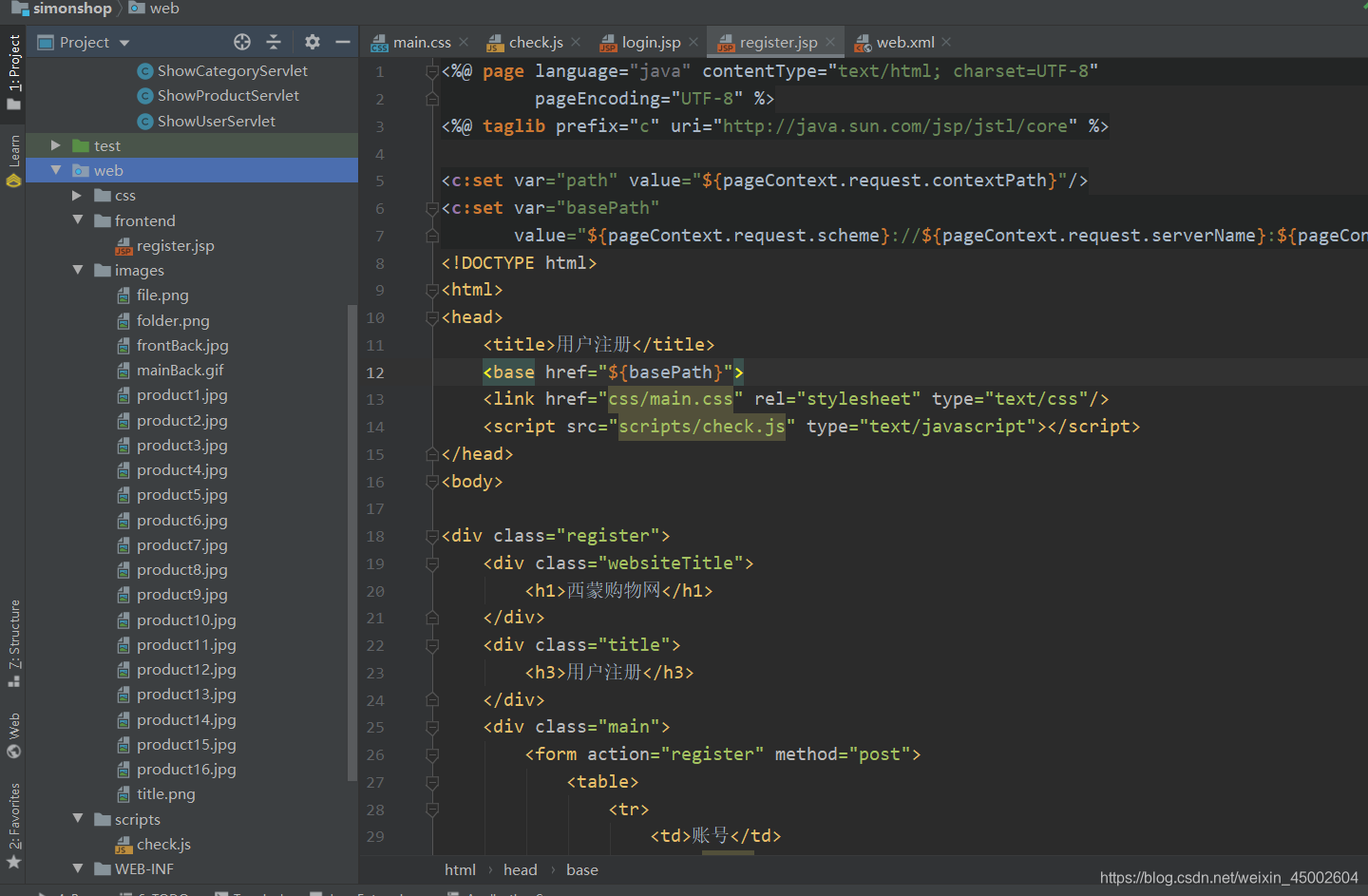1368x896 pixels.
Task: Click simonshop in breadcrumb path
Action: point(72,9)
